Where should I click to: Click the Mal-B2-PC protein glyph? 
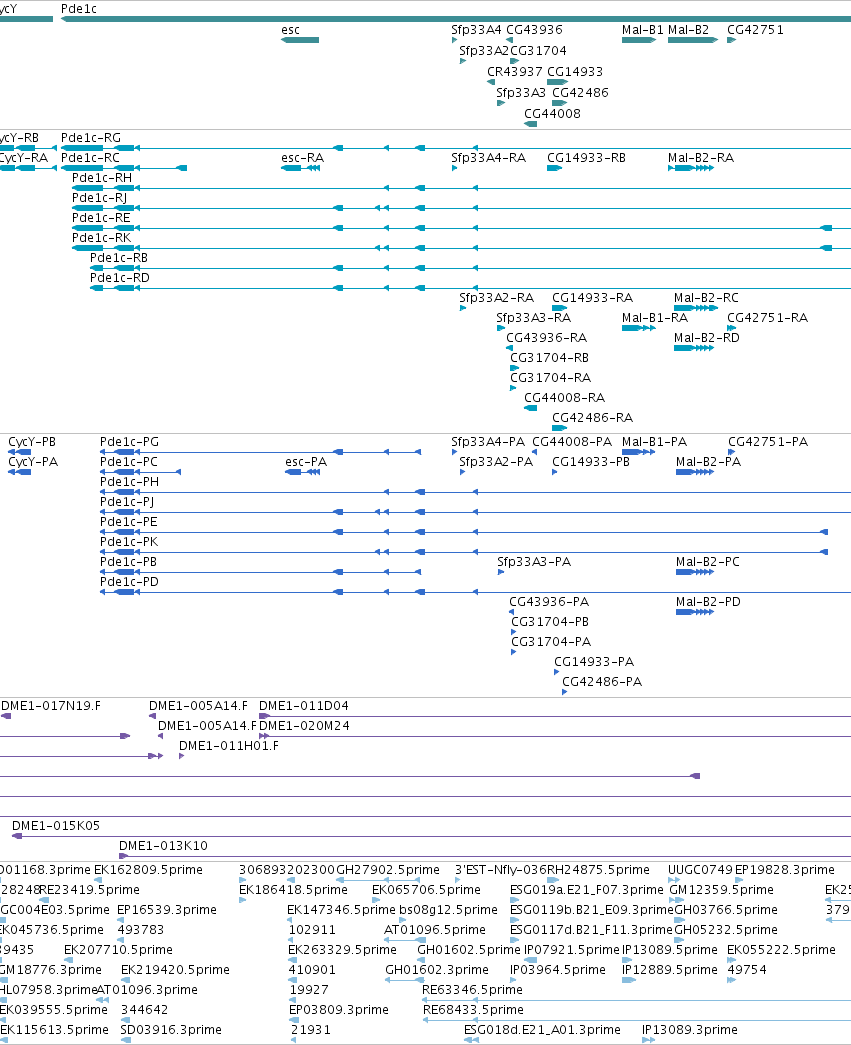695,572
